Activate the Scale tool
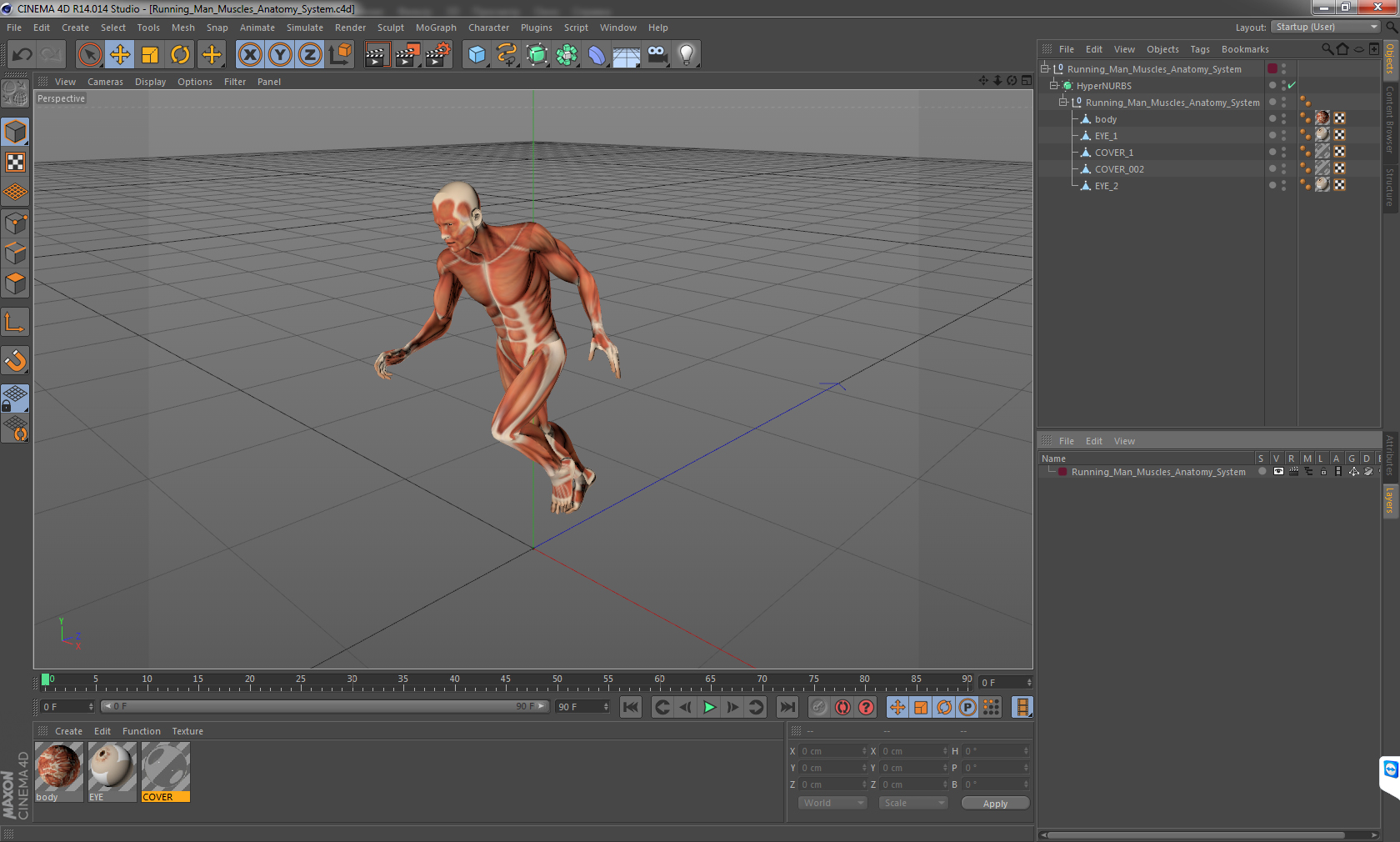This screenshot has height=842, width=1400. pos(150,55)
